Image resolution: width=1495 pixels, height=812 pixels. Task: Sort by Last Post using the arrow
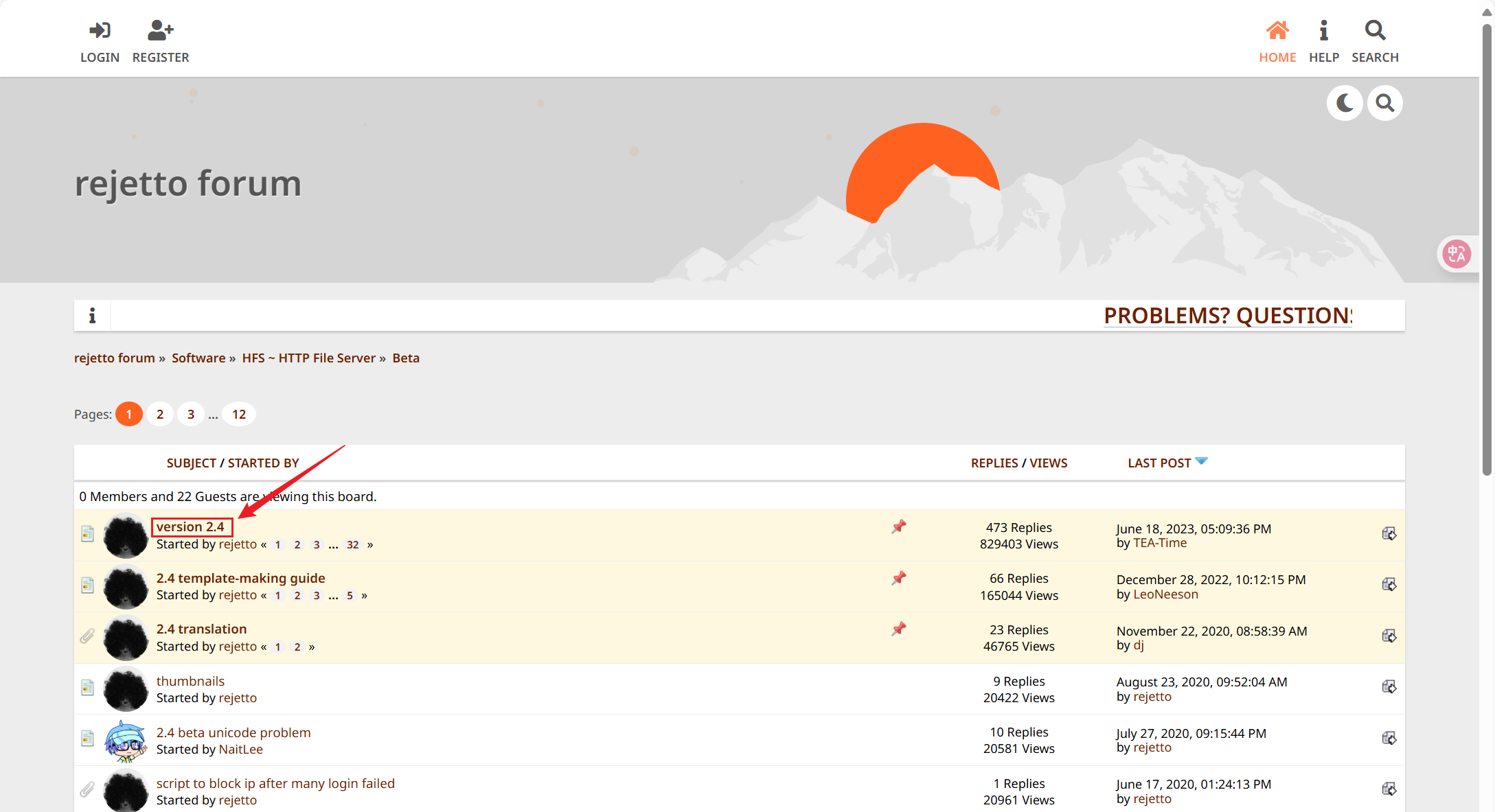point(1201,461)
